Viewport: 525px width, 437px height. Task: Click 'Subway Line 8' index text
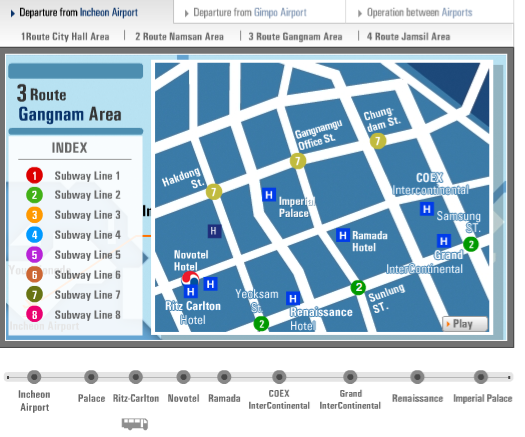click(x=87, y=315)
